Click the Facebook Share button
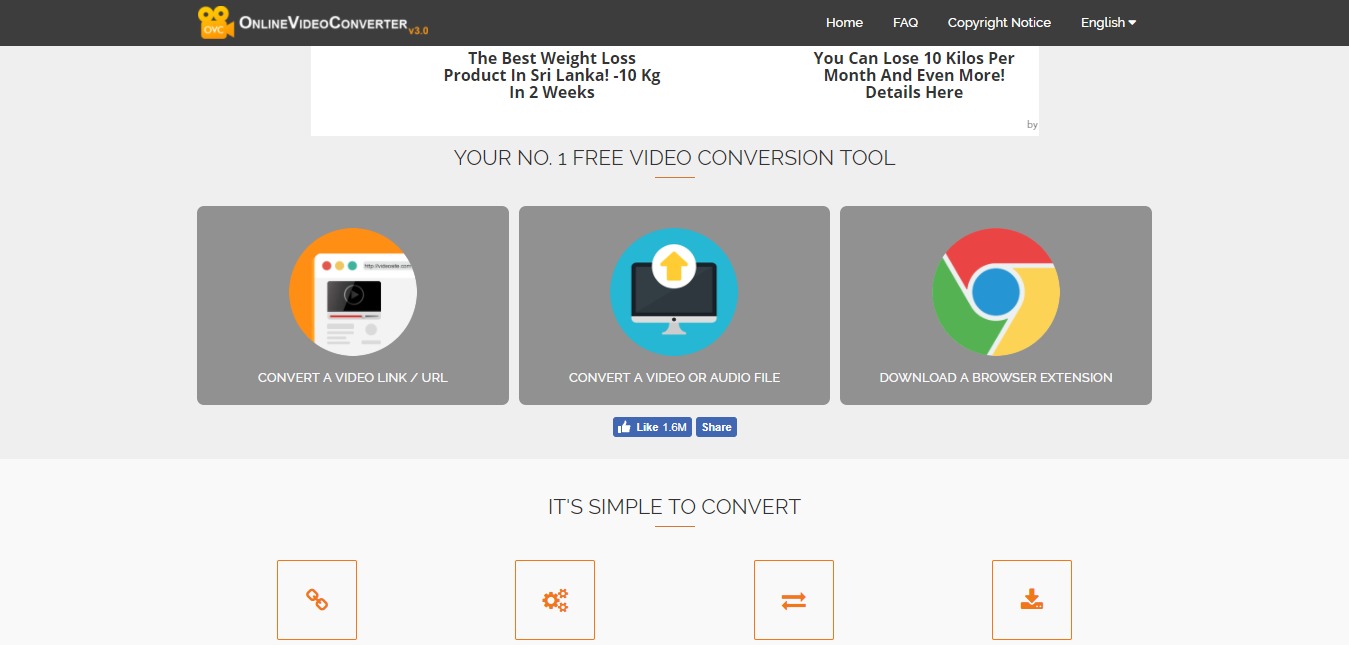The height and width of the screenshot is (645, 1349). (715, 426)
